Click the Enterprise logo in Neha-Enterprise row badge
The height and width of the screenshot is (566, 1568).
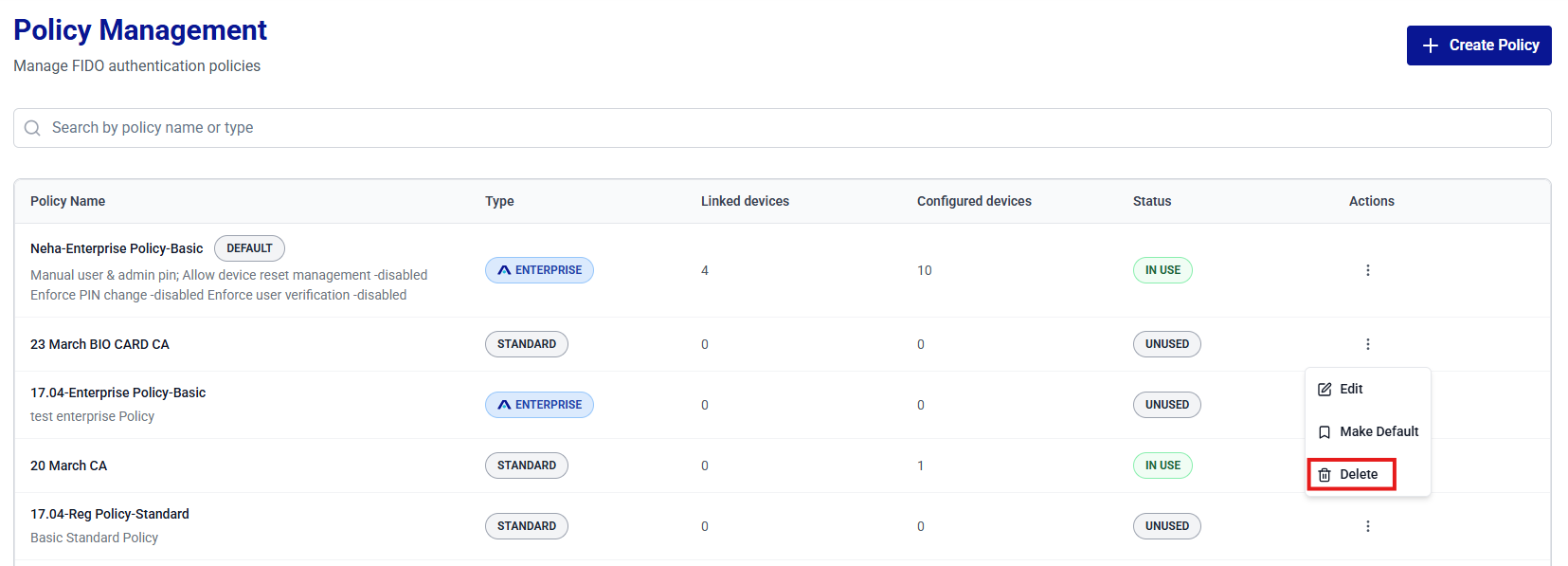tap(504, 271)
